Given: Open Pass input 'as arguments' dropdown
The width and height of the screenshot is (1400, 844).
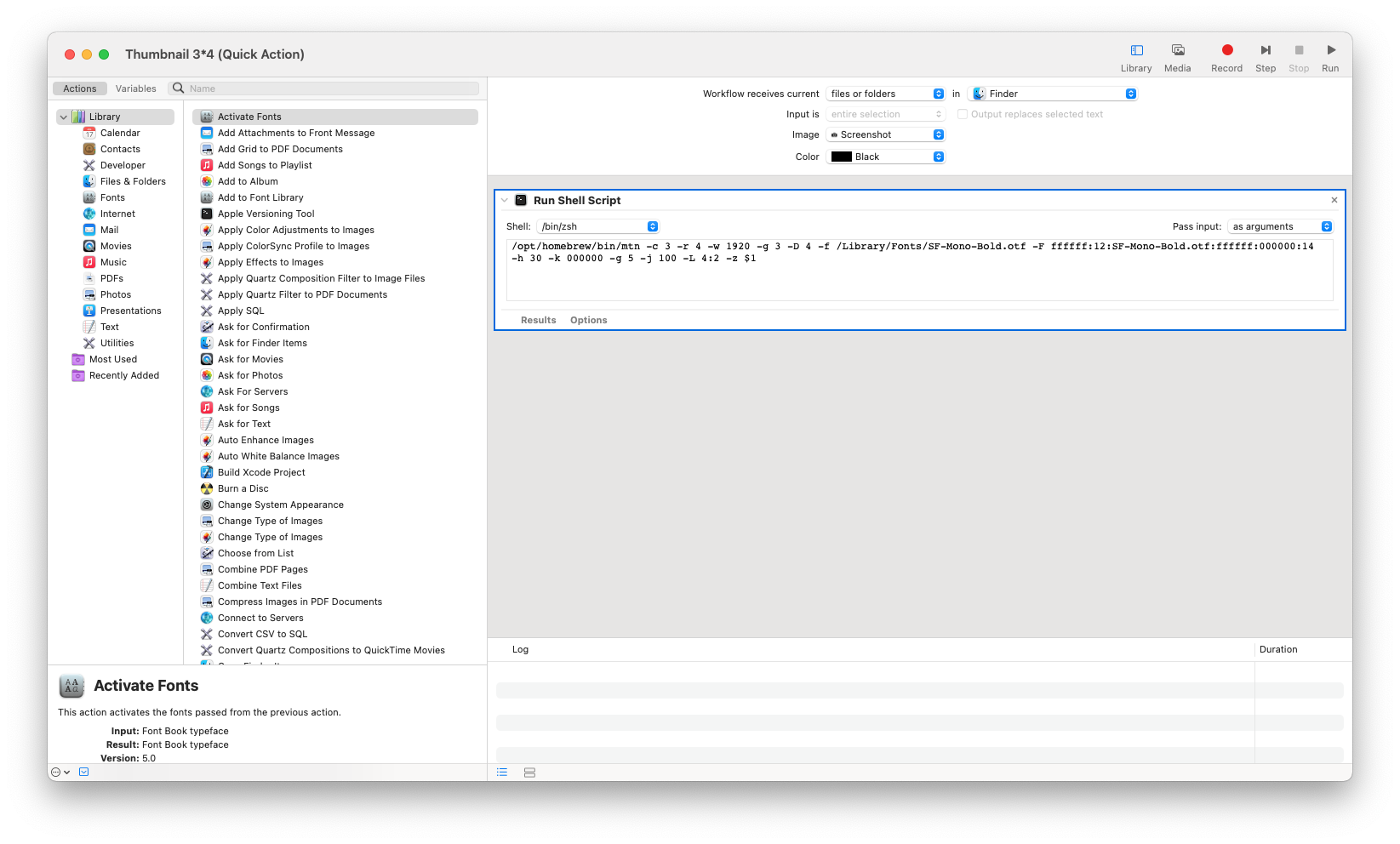Looking at the screenshot, I should pos(1280,226).
